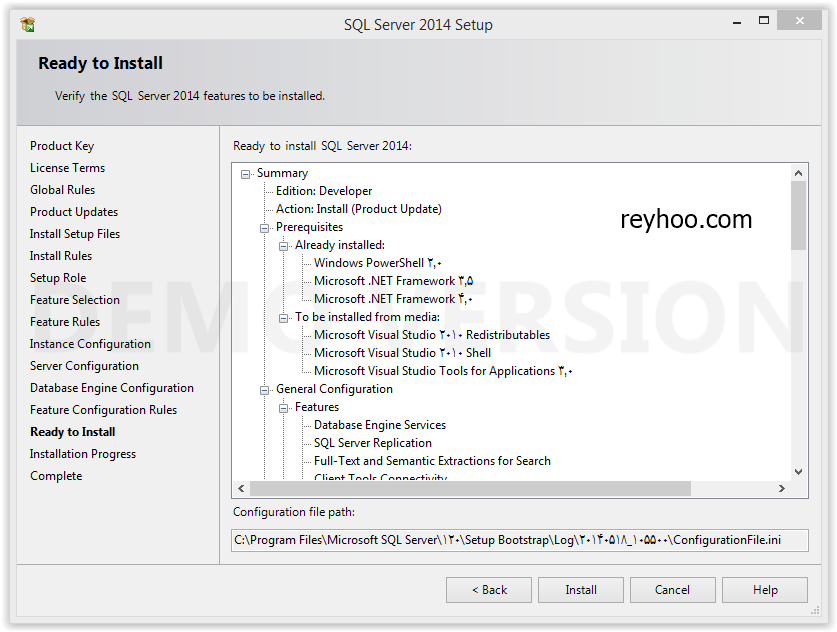837x632 pixels.
Task: Select the Database Engine Services row
Action: pos(380,425)
